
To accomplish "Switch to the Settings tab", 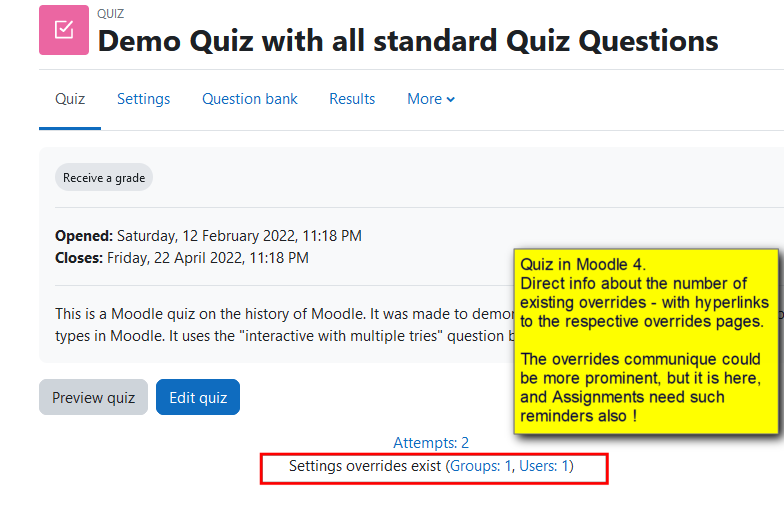I will 144,99.
